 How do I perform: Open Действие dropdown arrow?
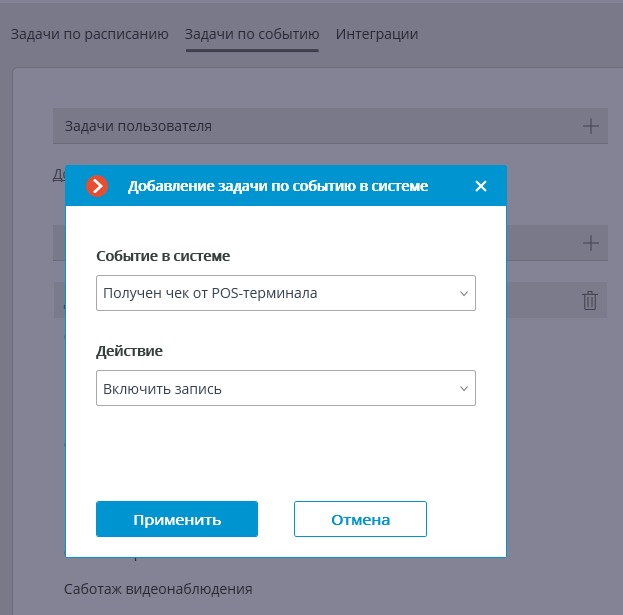click(464, 389)
